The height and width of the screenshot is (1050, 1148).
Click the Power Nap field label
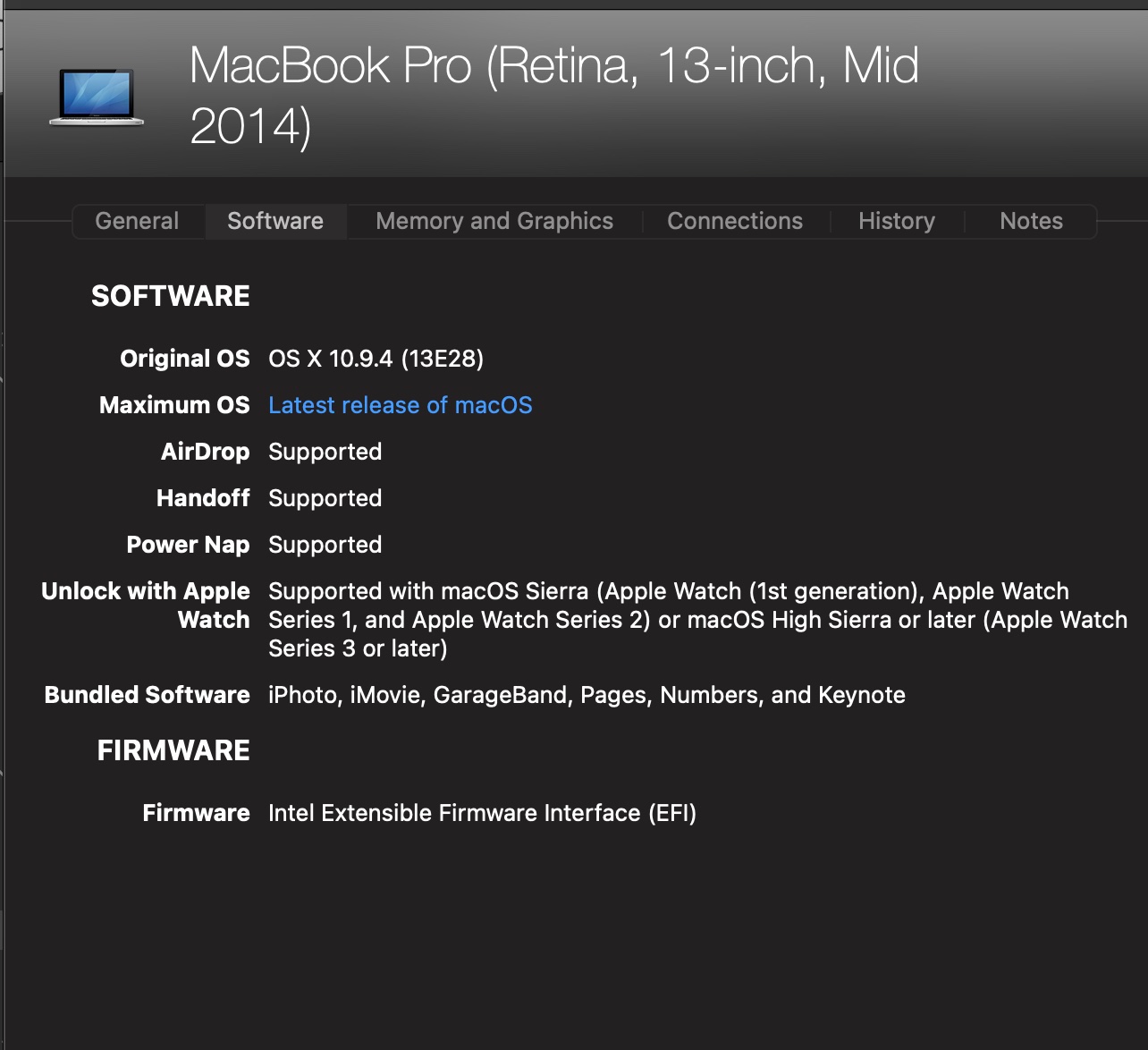tap(188, 545)
